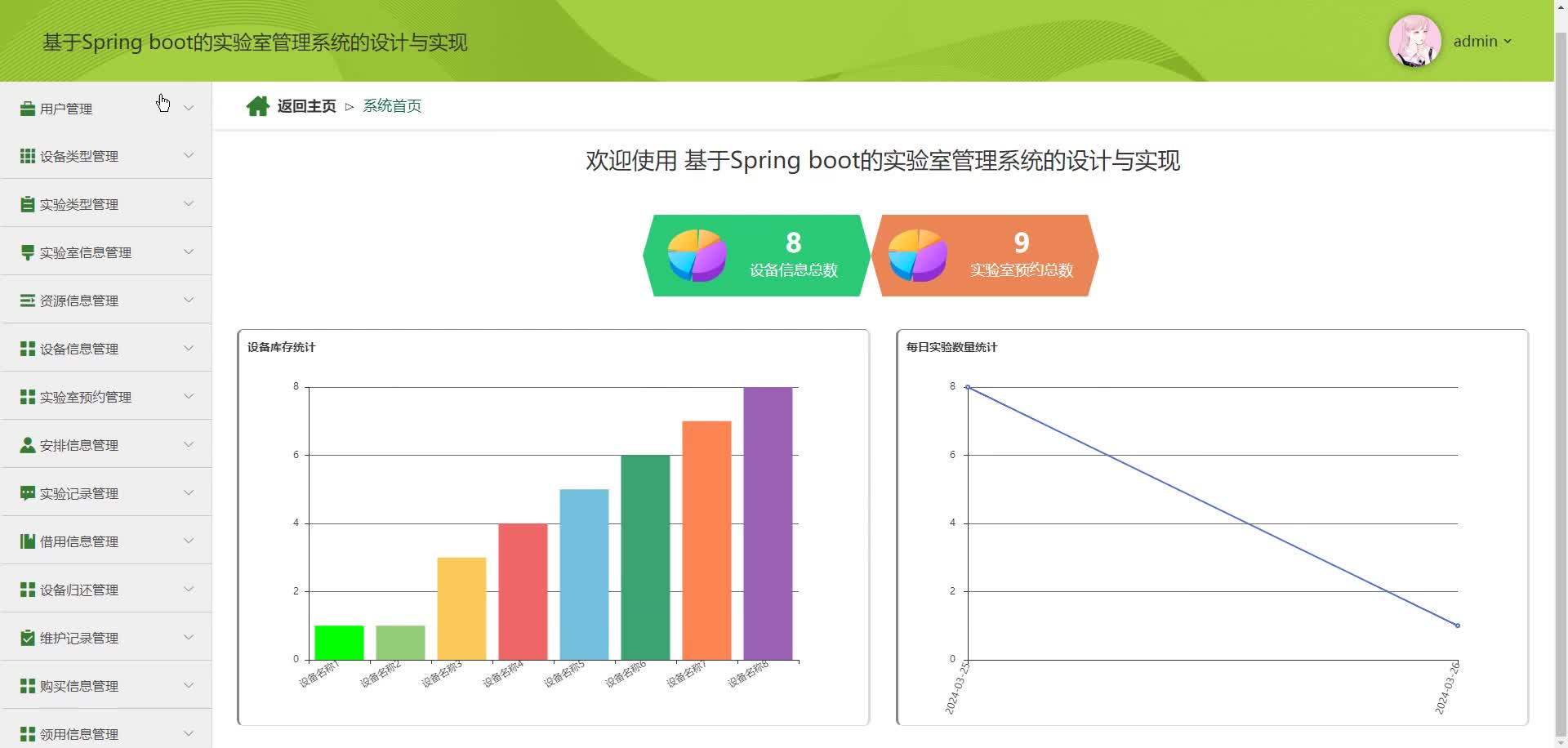The width and height of the screenshot is (1568, 748).
Task: Expand the 实验类型管理 chevron
Action: click(189, 203)
